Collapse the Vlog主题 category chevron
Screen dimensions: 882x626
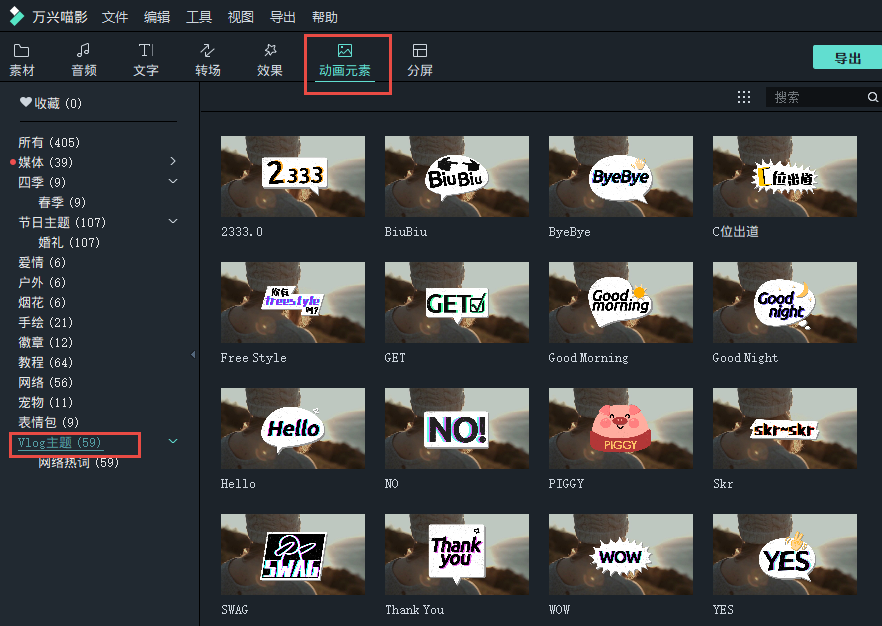click(172, 439)
